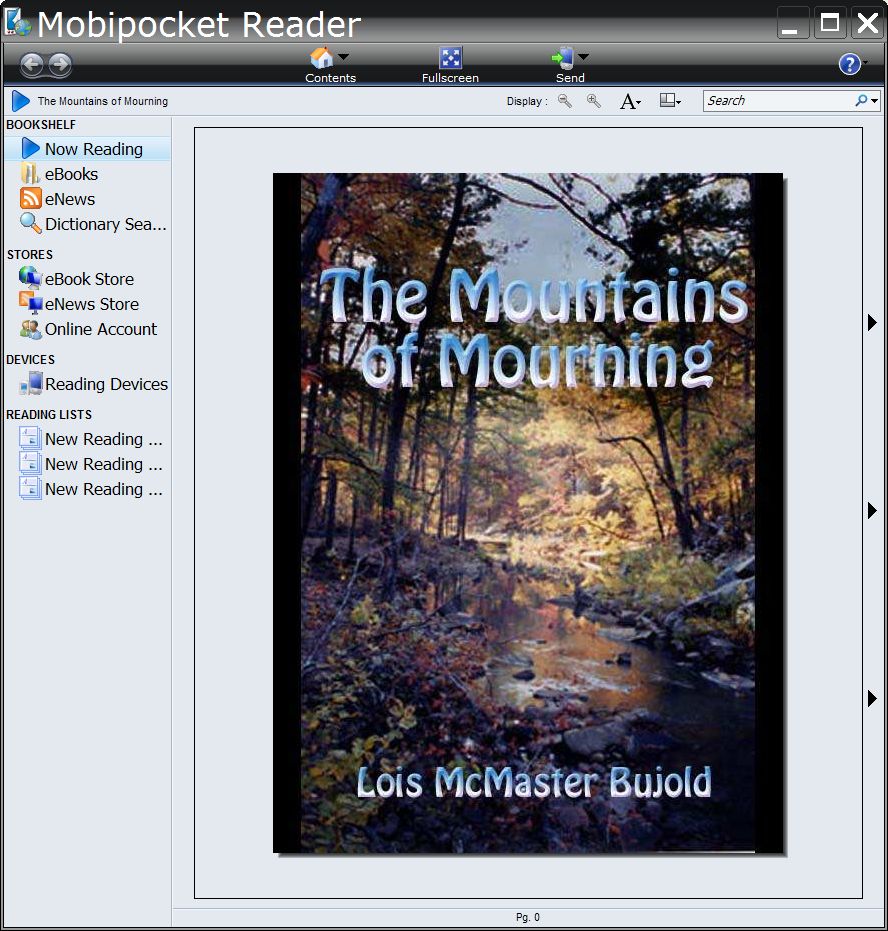The image size is (888, 931).
Task: Open the first New Reading list
Action: point(87,439)
